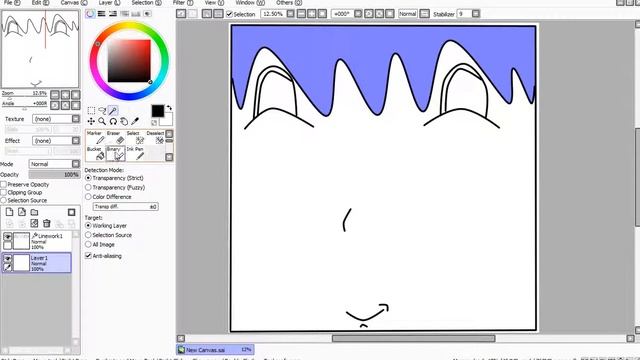Click the Transp diff. value field
640x360 pixels.
click(x=125, y=207)
